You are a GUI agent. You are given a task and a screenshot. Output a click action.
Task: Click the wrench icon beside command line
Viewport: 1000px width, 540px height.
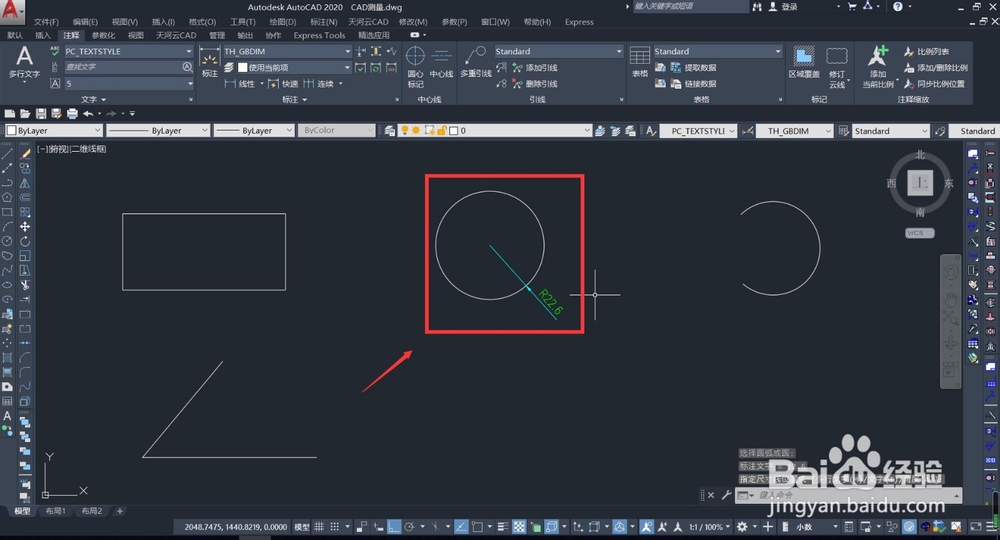726,495
